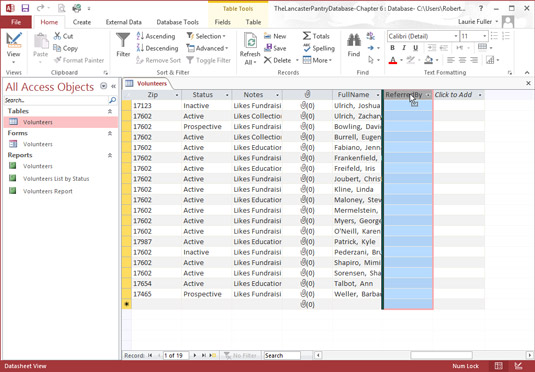
Task: Open the font size dropdown showing 11
Action: [x=484, y=36]
